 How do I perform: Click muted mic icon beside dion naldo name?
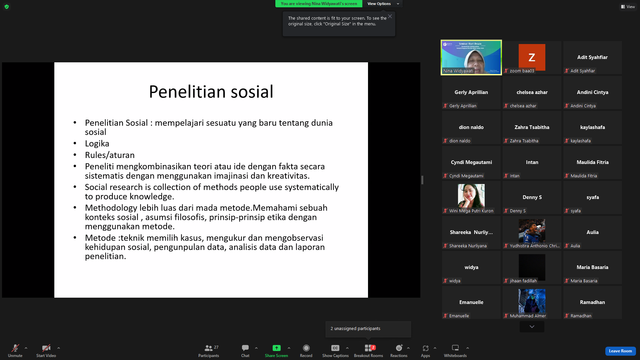click(x=445, y=141)
